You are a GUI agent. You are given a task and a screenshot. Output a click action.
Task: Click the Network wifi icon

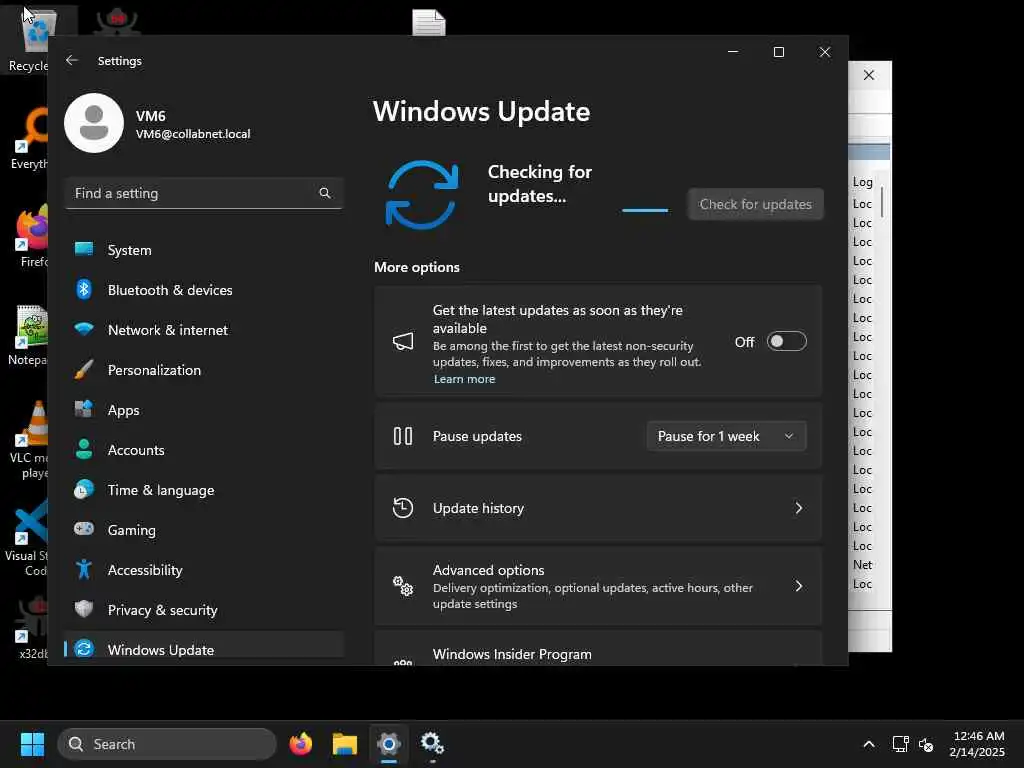(84, 328)
